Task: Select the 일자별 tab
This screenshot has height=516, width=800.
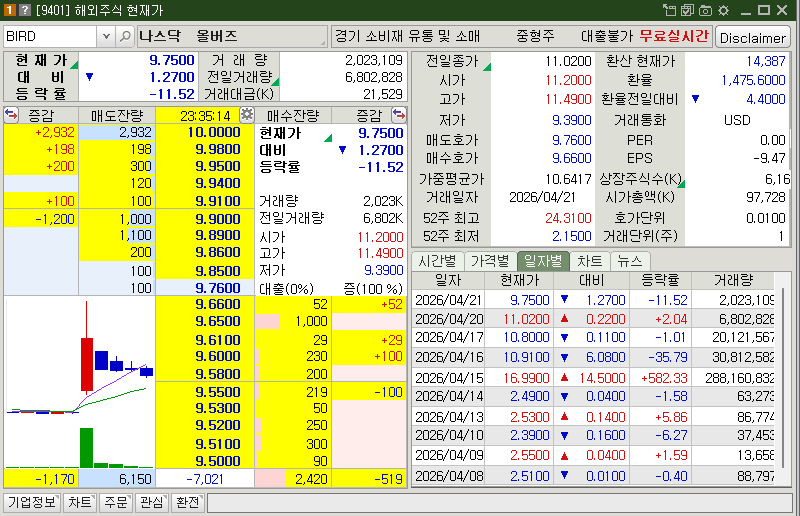Action: 543,261
